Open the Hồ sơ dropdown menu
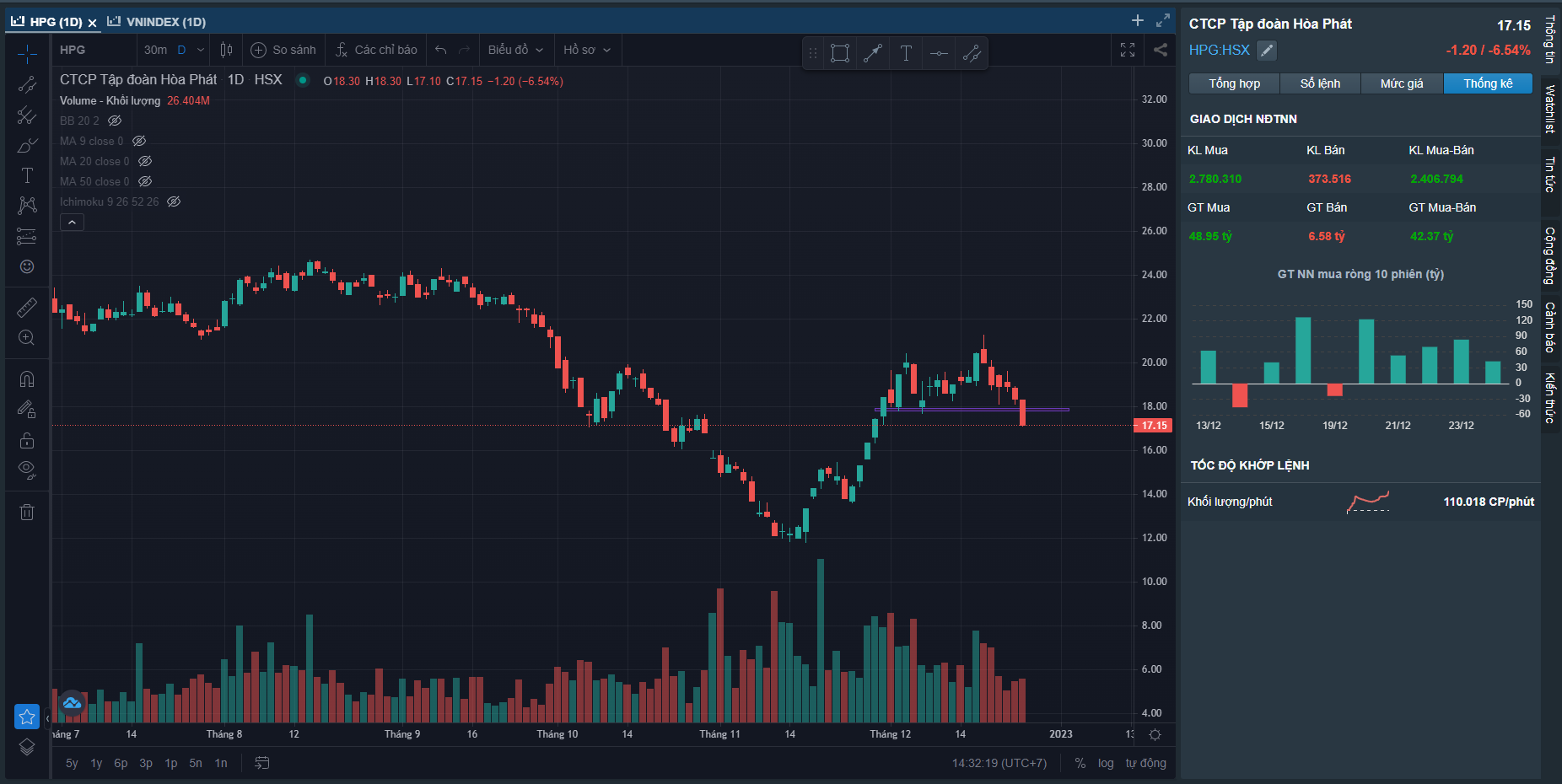Screen dimensions: 1562x784 point(586,50)
